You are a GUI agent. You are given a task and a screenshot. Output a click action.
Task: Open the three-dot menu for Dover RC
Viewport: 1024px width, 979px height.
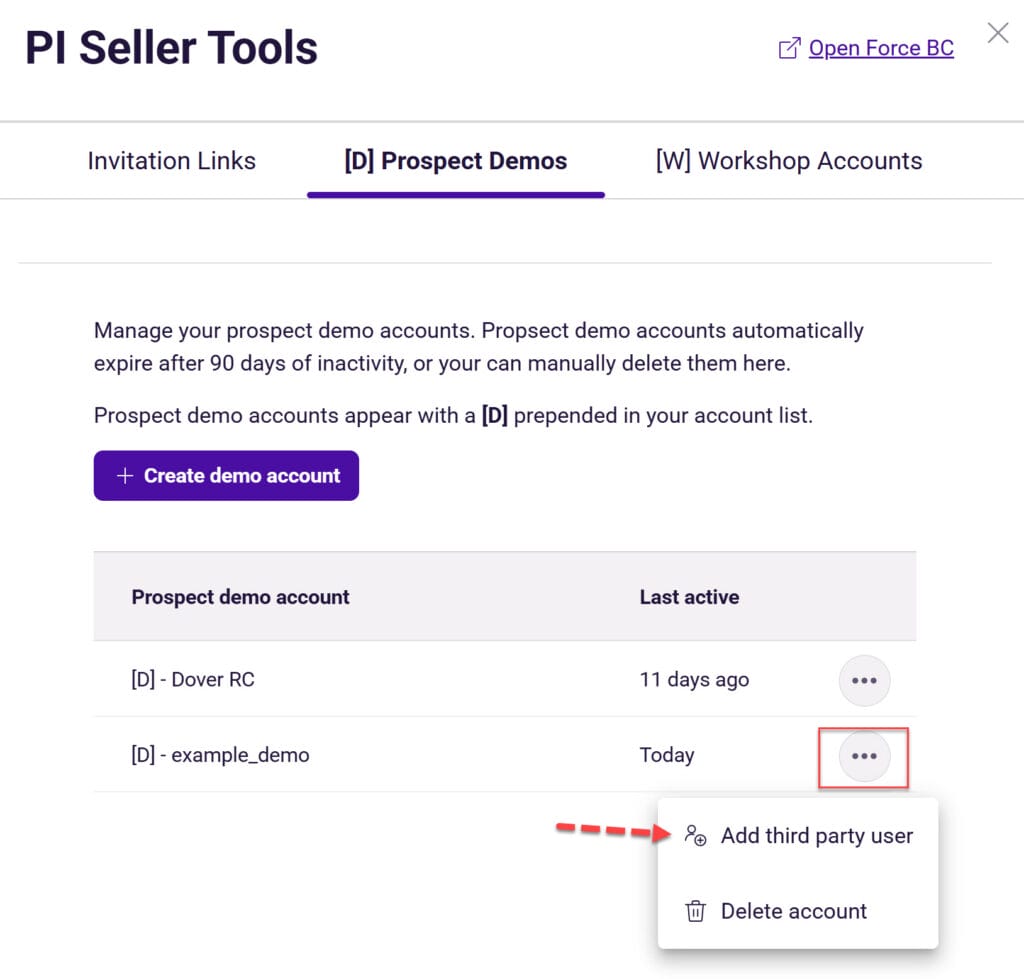point(863,680)
